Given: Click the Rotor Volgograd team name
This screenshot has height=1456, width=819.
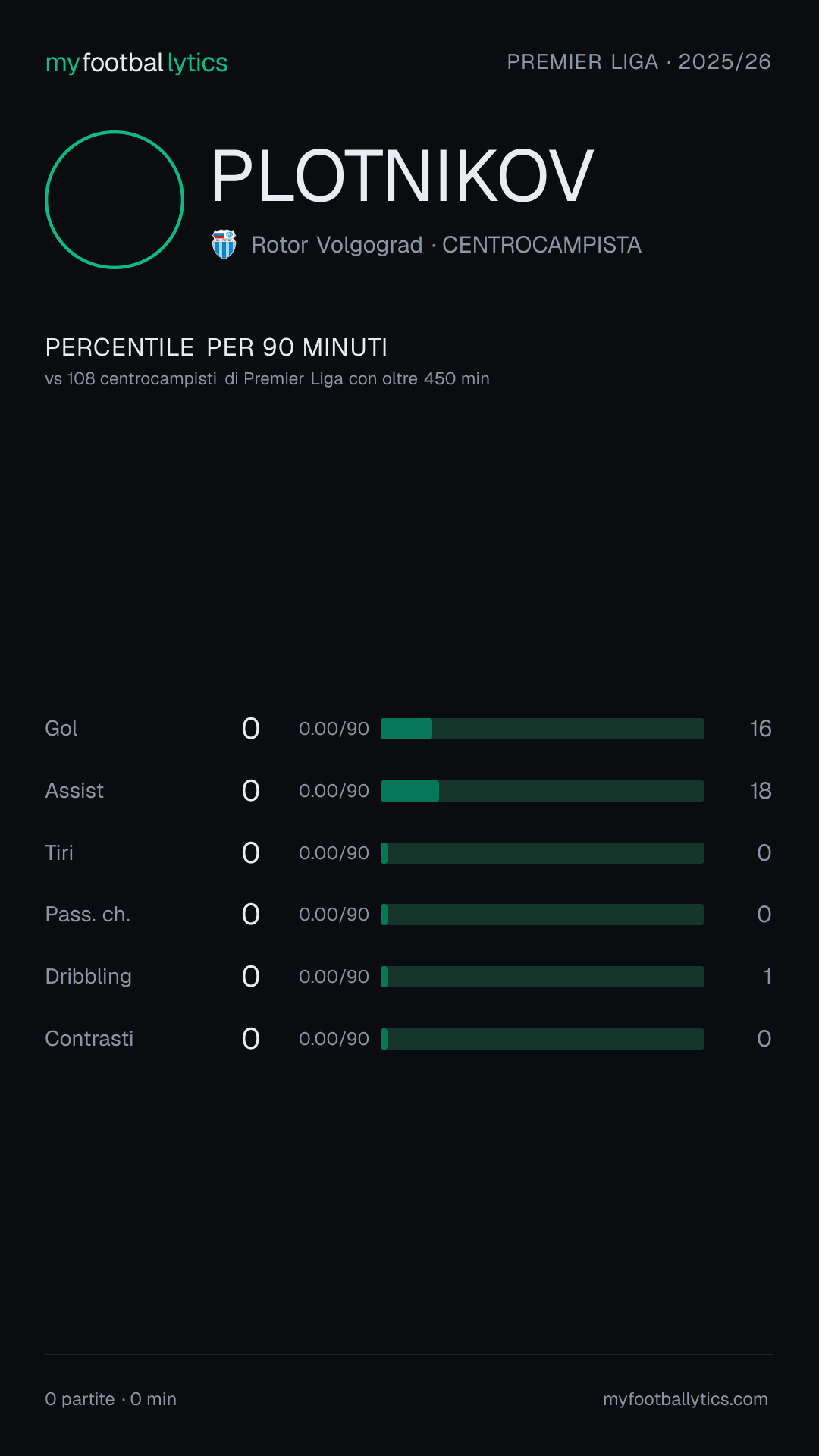Looking at the screenshot, I should (x=337, y=245).
